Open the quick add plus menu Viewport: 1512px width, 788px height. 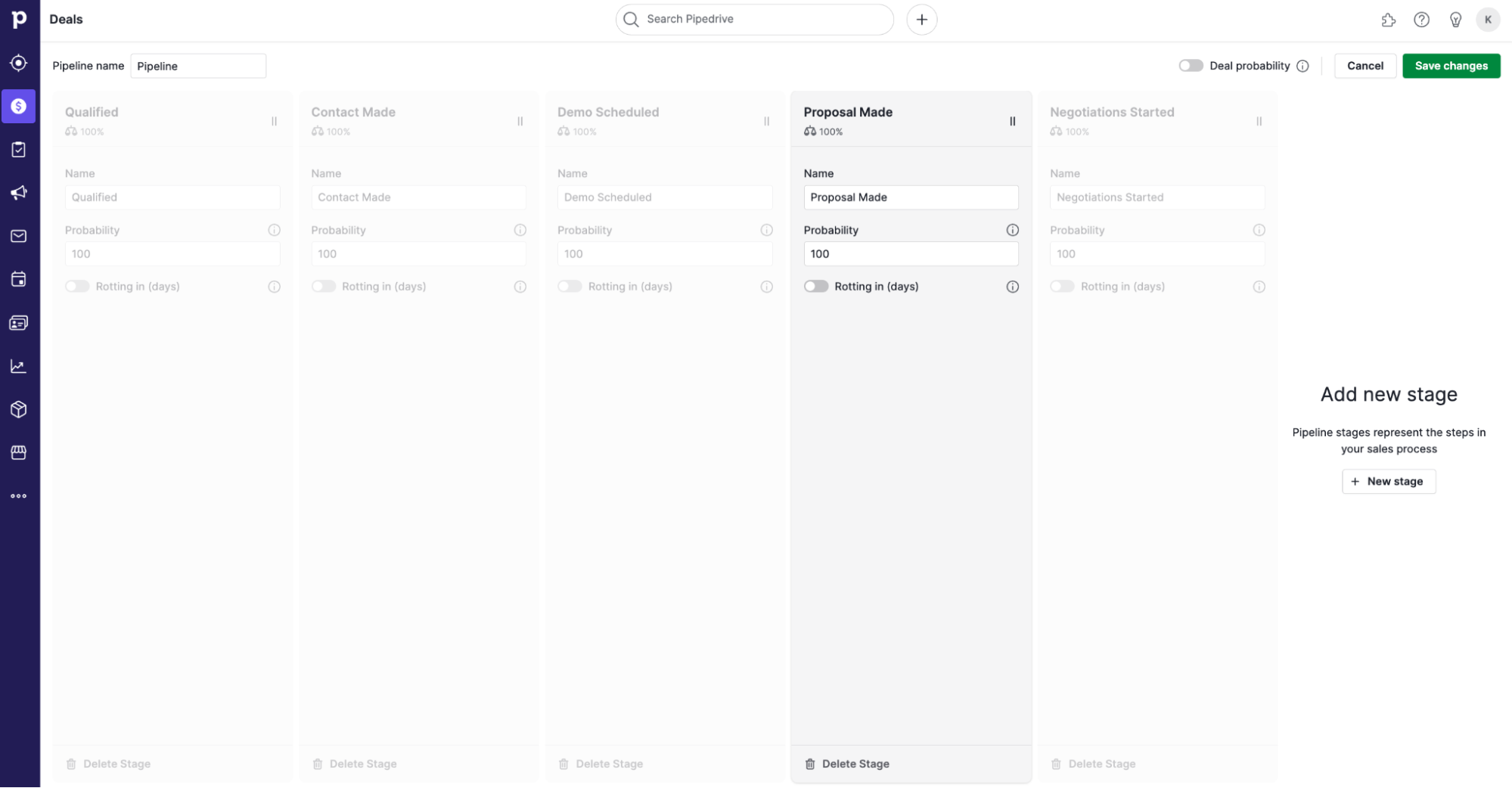921,19
